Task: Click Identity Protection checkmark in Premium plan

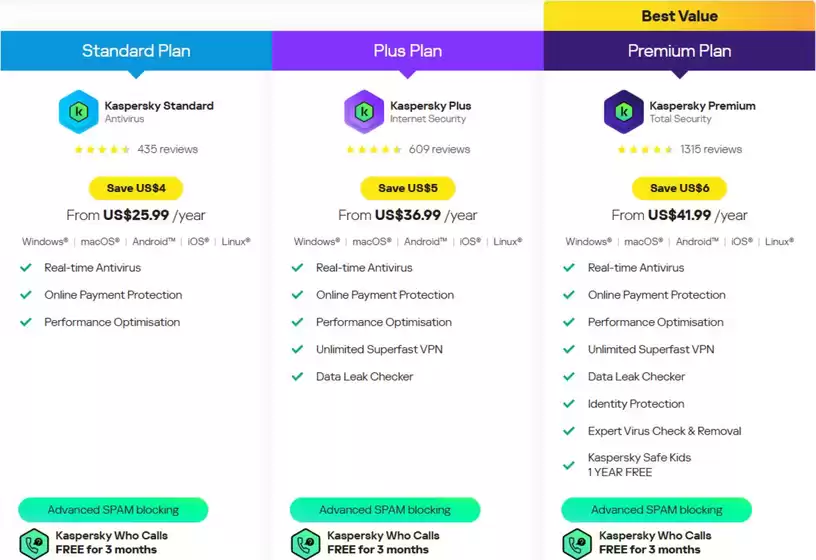Action: tap(569, 404)
